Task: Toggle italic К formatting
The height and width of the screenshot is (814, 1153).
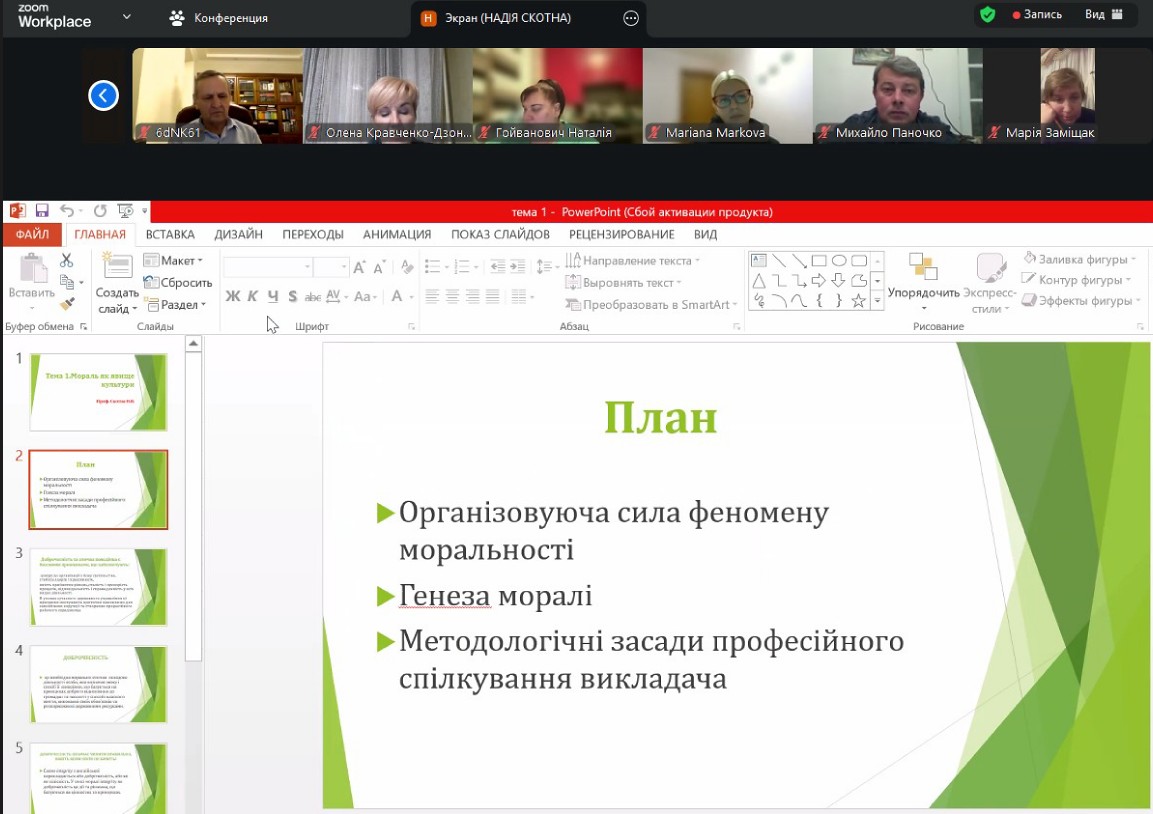Action: tap(252, 296)
